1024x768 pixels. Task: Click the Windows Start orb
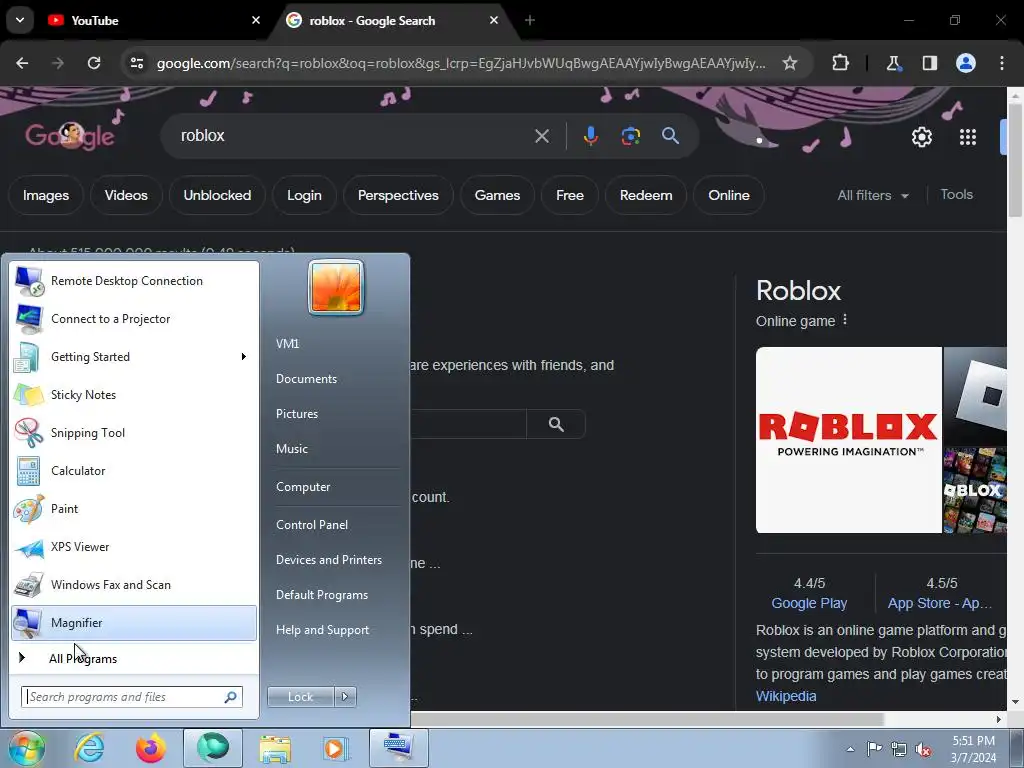[x=25, y=748]
